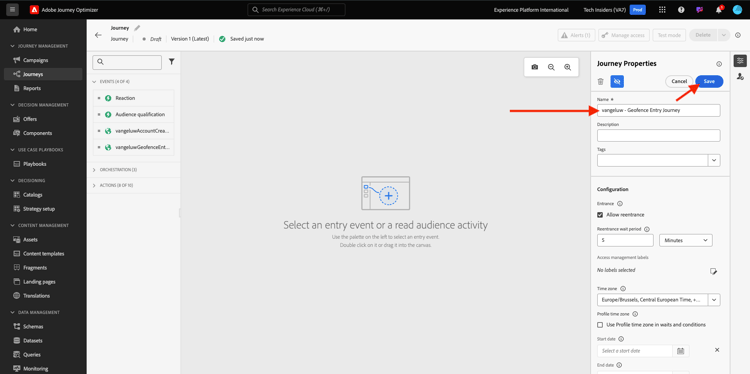750x374 pixels.
Task: Click the Test mode button
Action: 669,35
